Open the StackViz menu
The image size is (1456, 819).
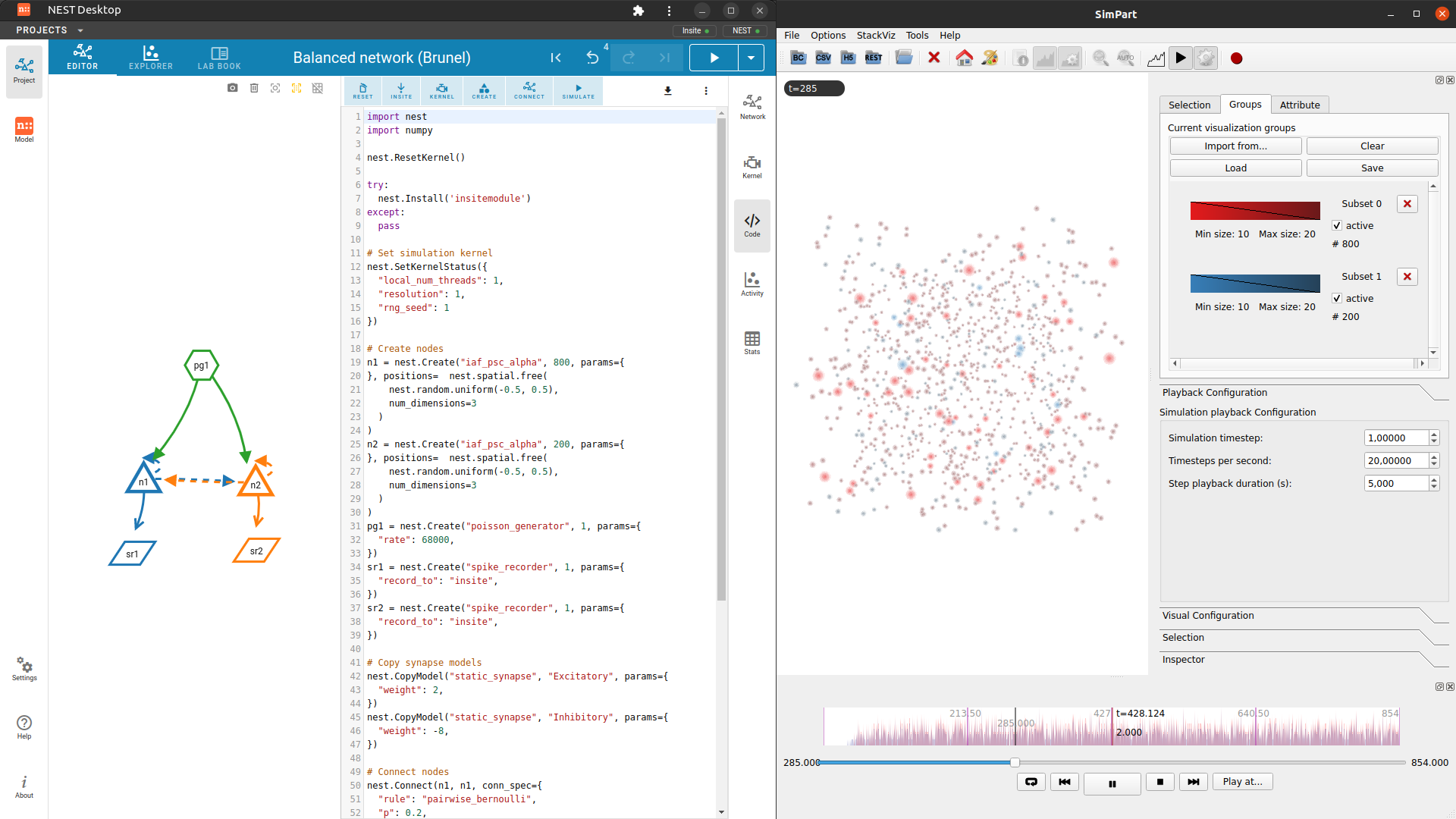[875, 35]
